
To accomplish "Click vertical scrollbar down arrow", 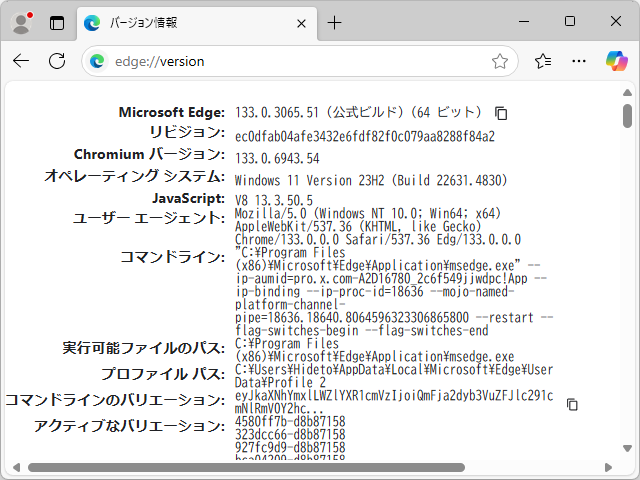I will tap(627, 448).
